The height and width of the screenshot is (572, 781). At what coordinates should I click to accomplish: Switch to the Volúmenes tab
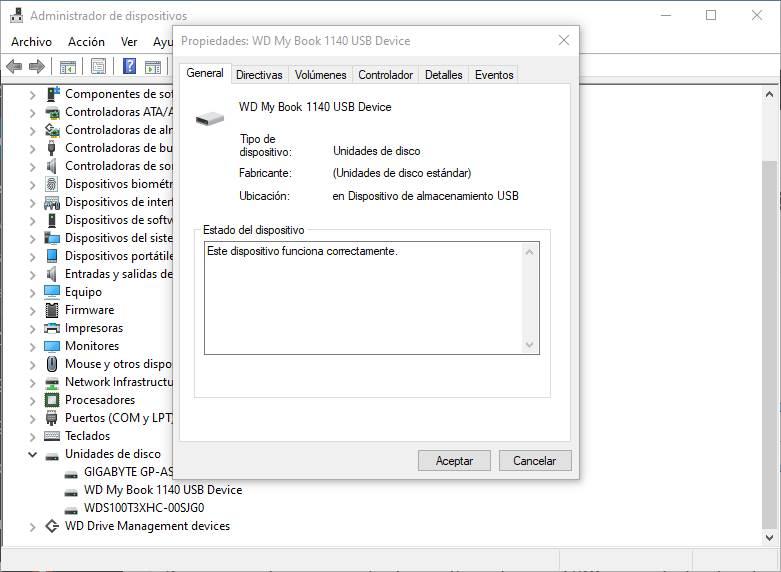(x=320, y=75)
